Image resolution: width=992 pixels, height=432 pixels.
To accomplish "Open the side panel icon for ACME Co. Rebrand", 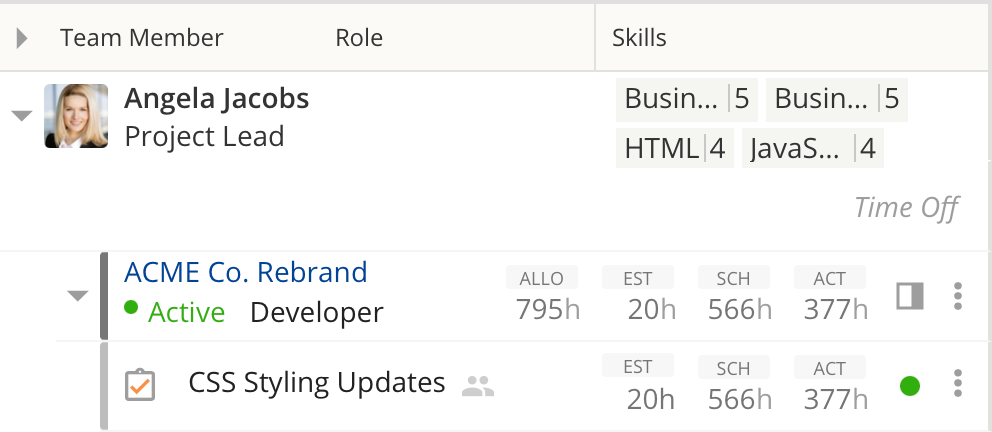I will tap(910, 296).
